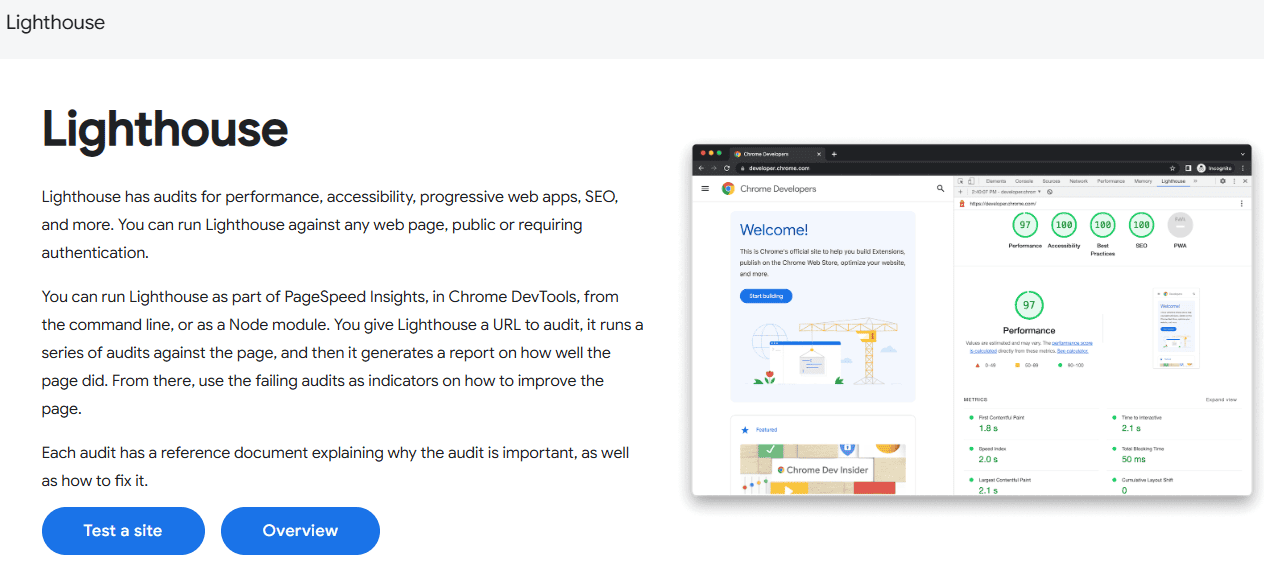Switch to the Lighthouse tab in DevTools
This screenshot has height=568, width=1264.
pyautogui.click(x=1173, y=181)
